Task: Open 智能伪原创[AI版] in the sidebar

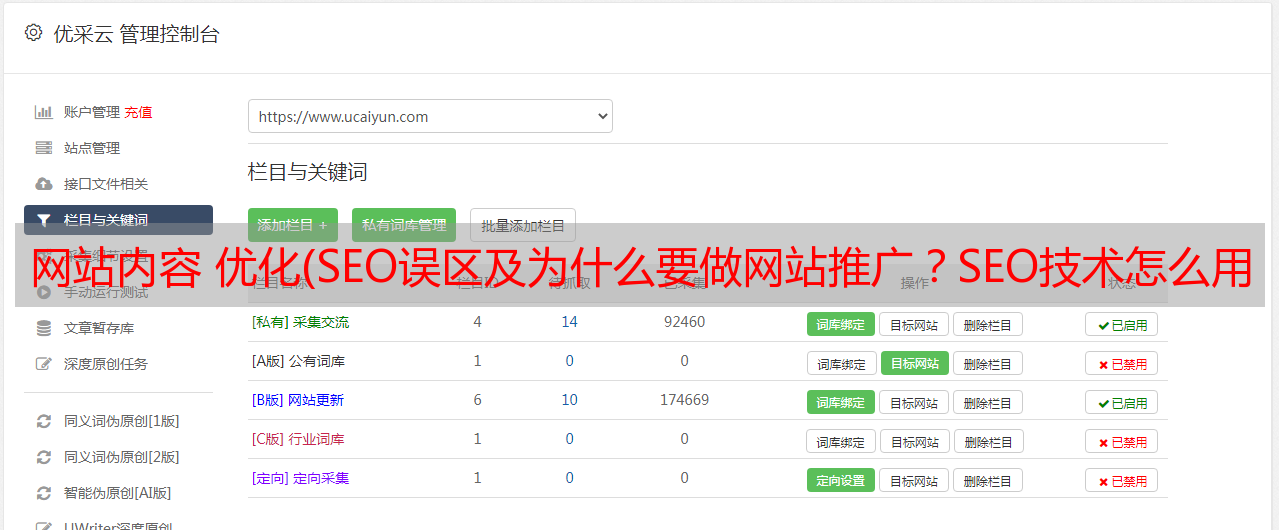Action: pos(118,493)
